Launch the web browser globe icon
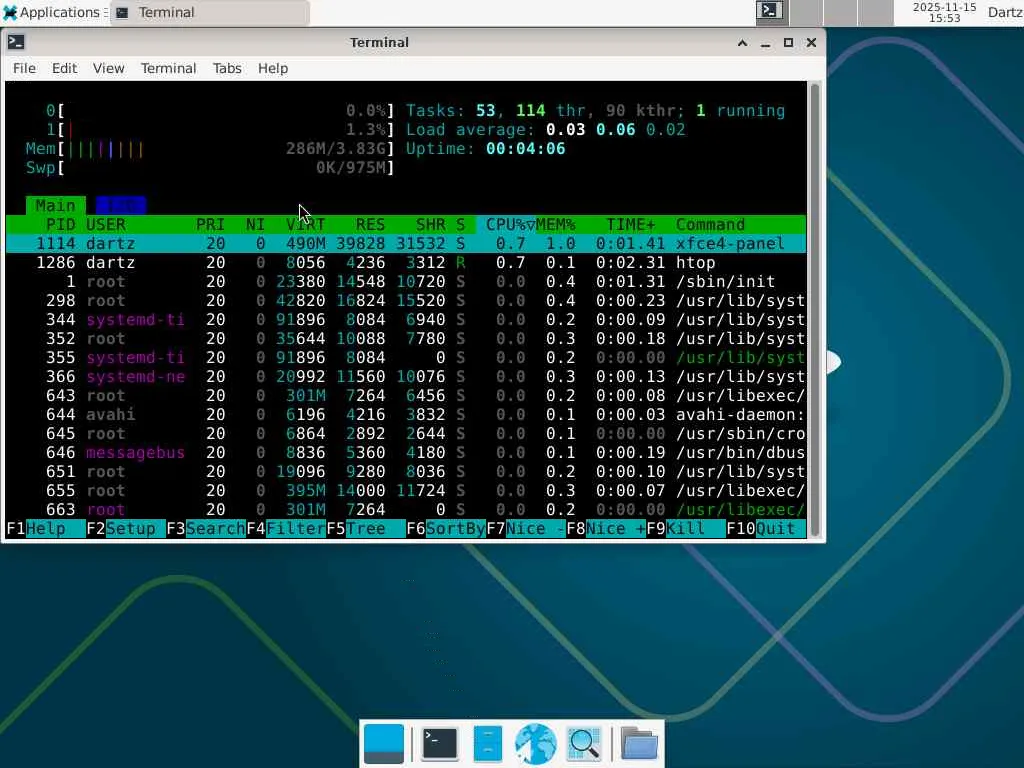The width and height of the screenshot is (1024, 768). [536, 744]
